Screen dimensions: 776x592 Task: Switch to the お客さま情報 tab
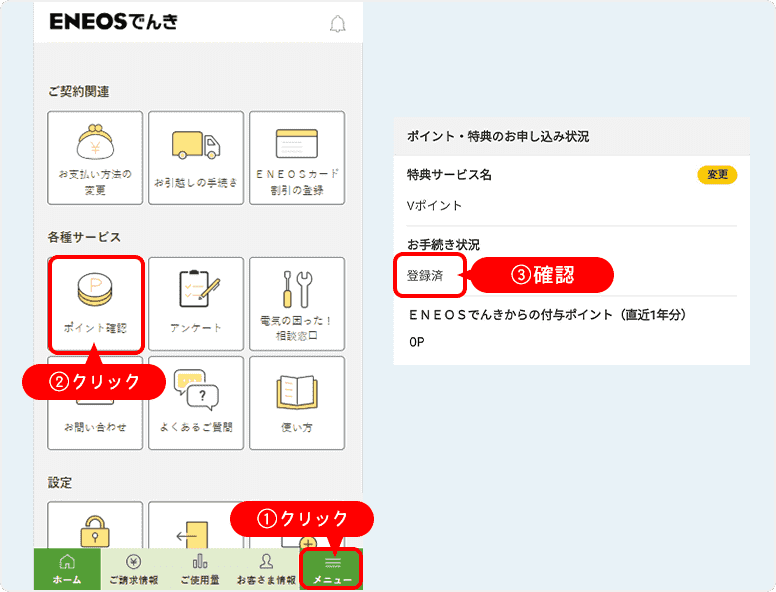coord(266,569)
